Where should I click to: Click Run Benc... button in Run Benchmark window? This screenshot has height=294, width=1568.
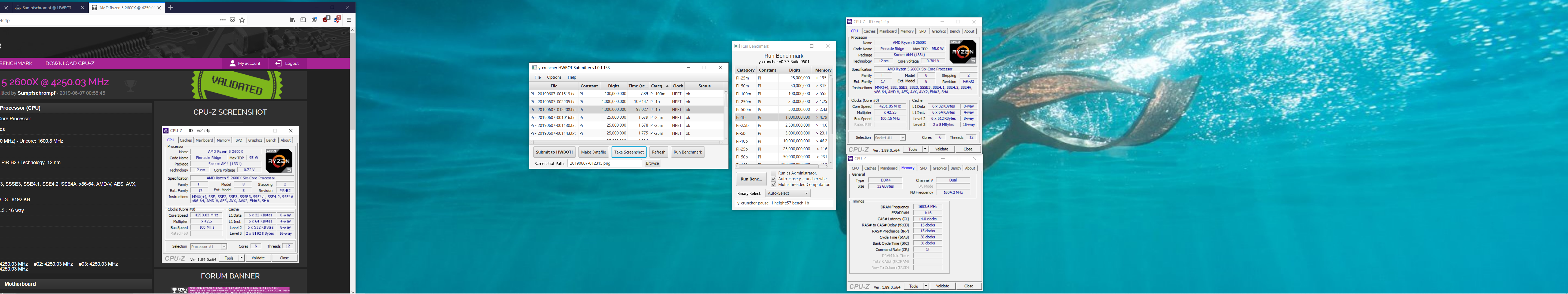click(751, 179)
